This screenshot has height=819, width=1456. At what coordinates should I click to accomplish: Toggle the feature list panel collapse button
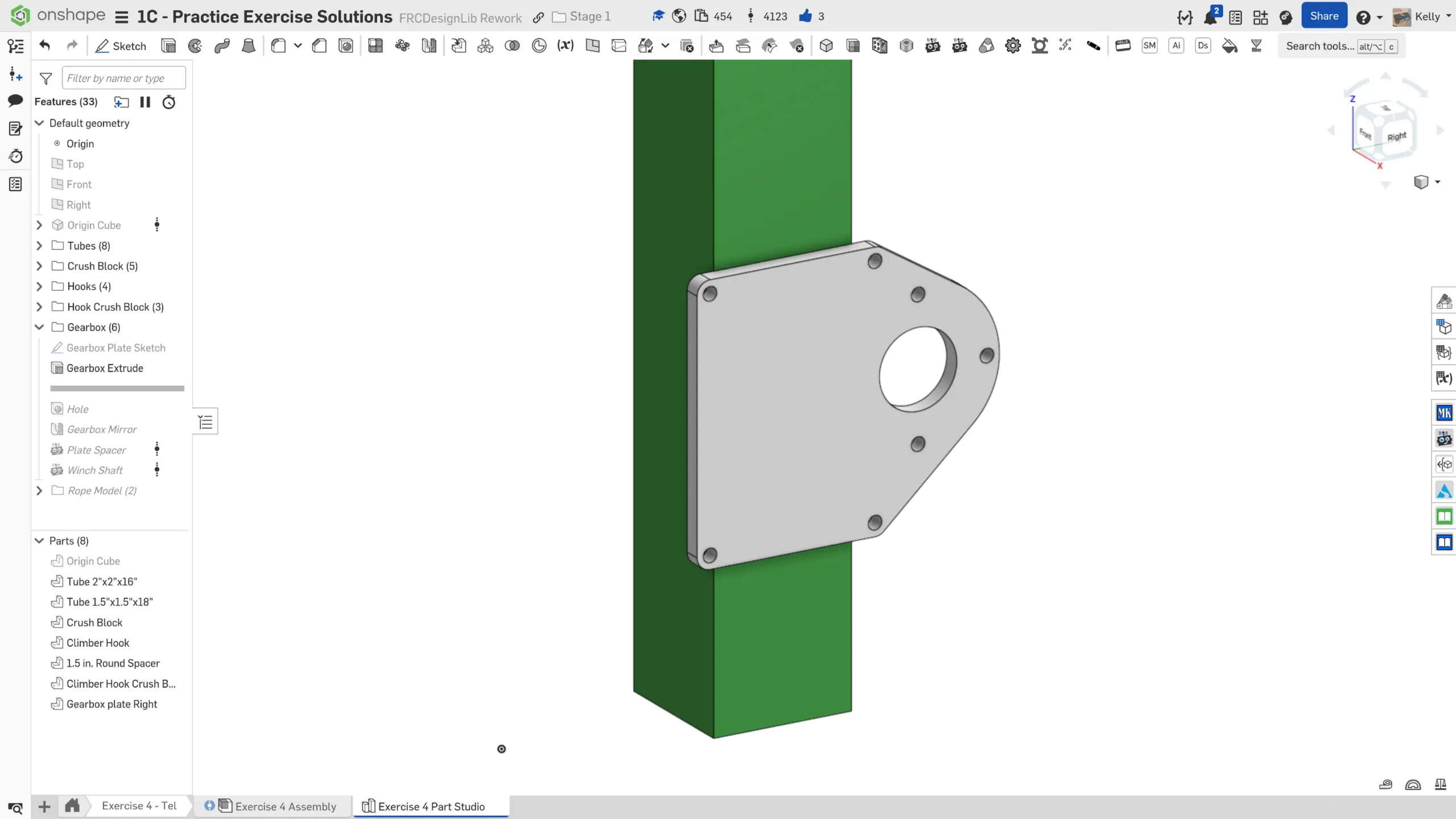pyautogui.click(x=205, y=421)
